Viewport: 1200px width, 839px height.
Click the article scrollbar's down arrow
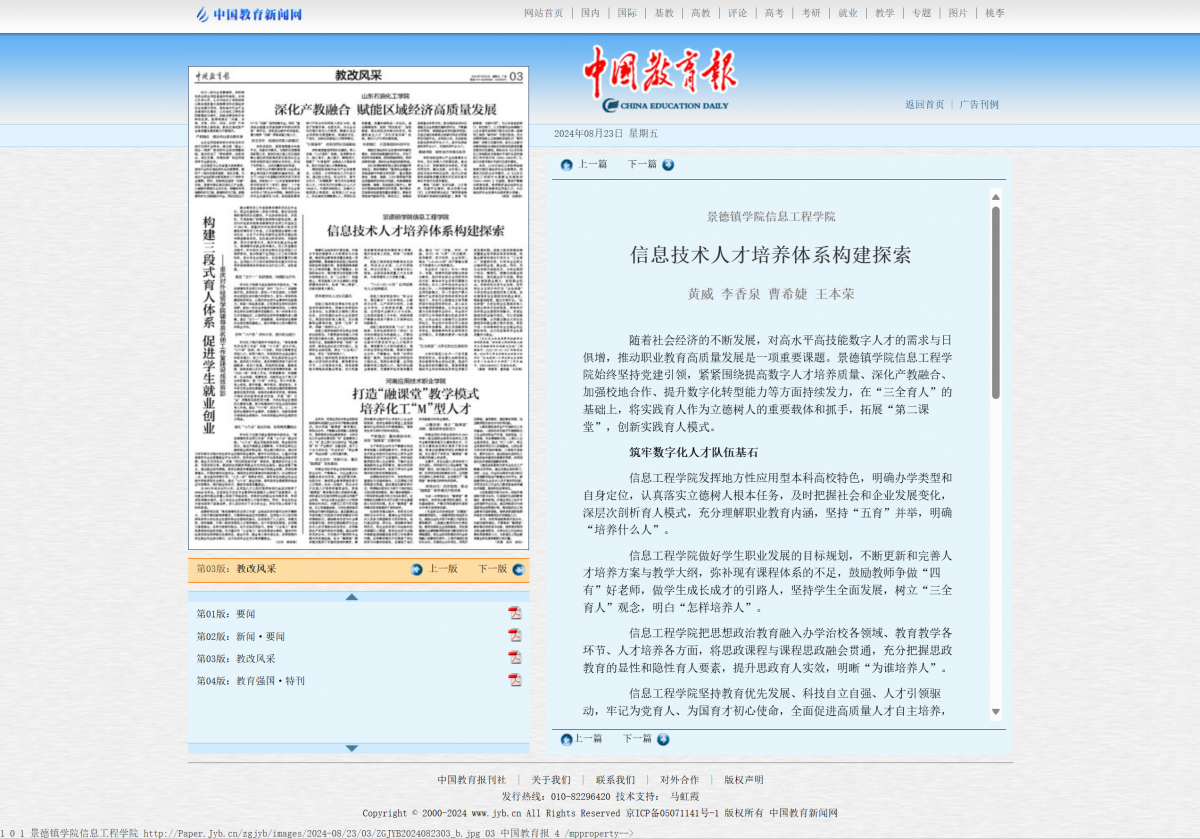[x=996, y=712]
